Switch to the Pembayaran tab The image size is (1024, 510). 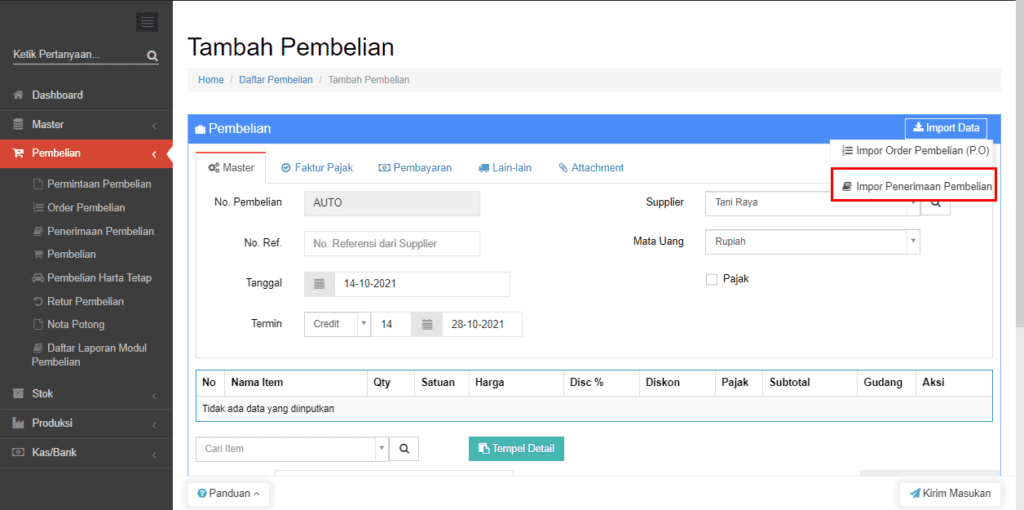pos(415,168)
